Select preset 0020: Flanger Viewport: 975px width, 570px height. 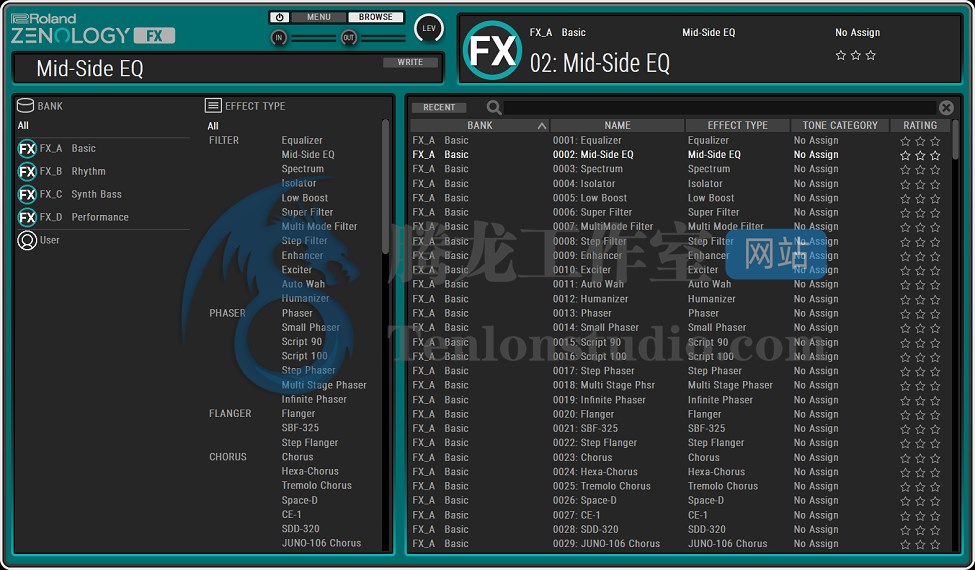click(583, 414)
